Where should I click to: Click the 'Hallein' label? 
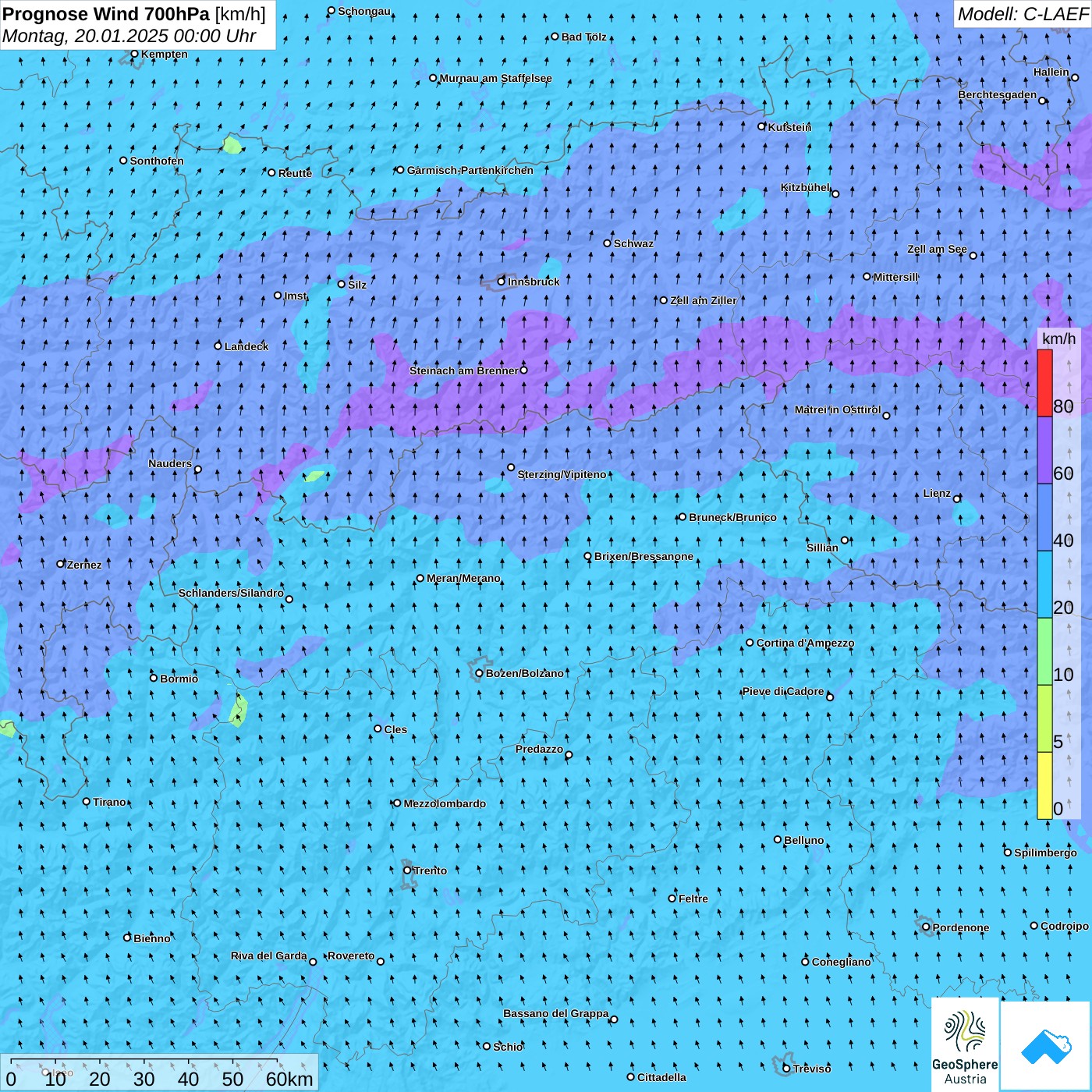click(1051, 72)
